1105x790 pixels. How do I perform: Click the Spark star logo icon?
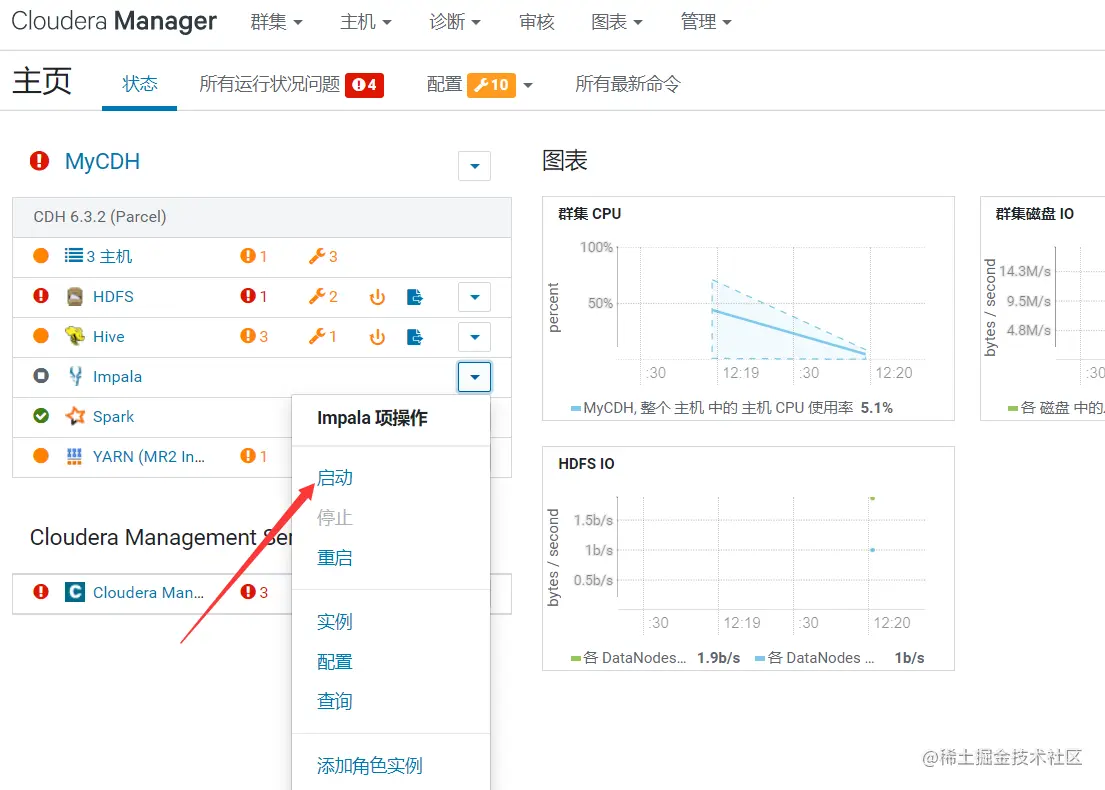click(75, 416)
